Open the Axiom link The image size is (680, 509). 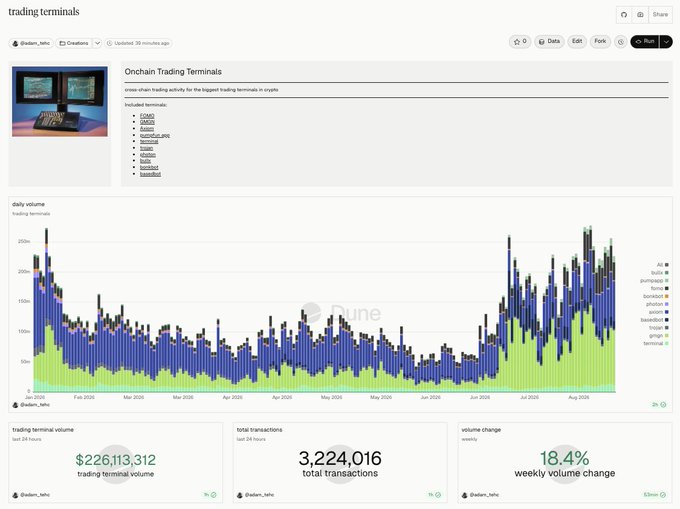tap(147, 129)
